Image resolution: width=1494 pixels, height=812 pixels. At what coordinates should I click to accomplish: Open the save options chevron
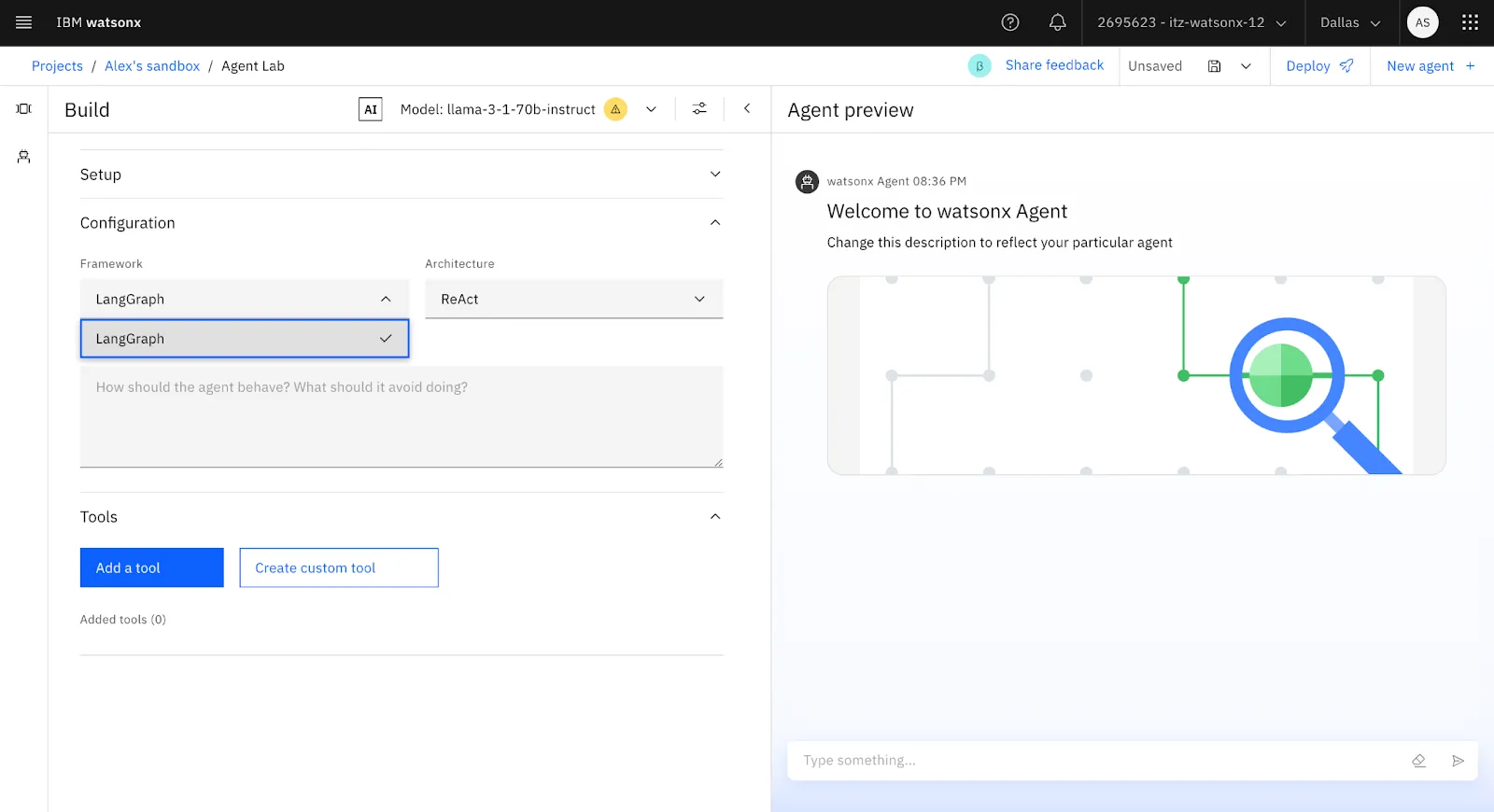point(1246,66)
